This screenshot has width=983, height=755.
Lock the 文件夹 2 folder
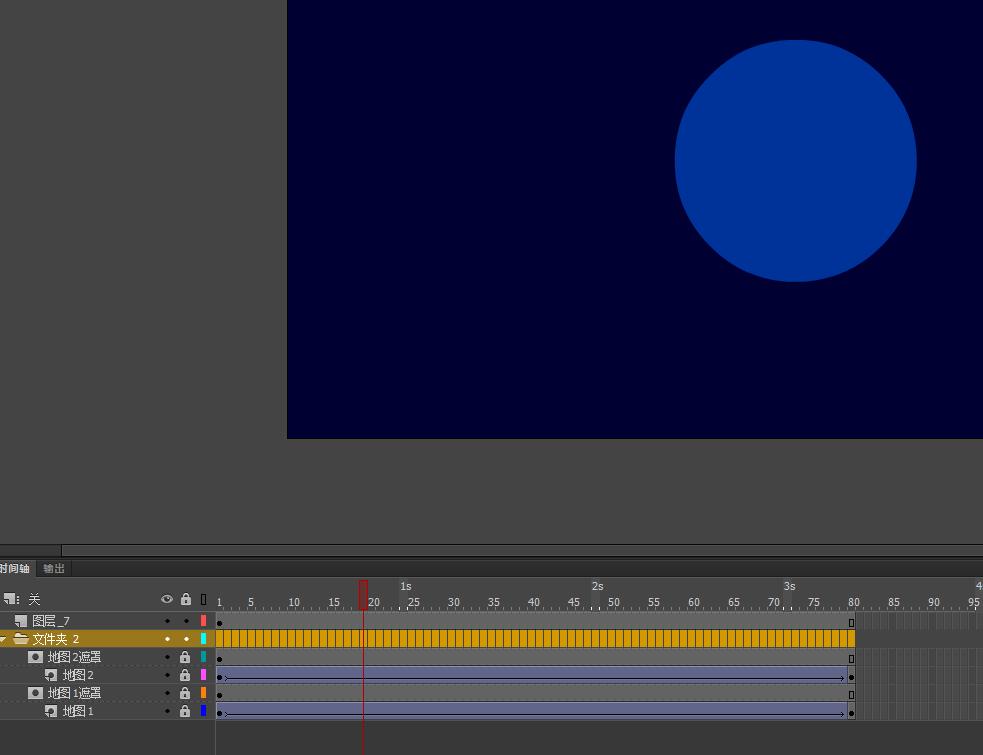tap(186, 639)
